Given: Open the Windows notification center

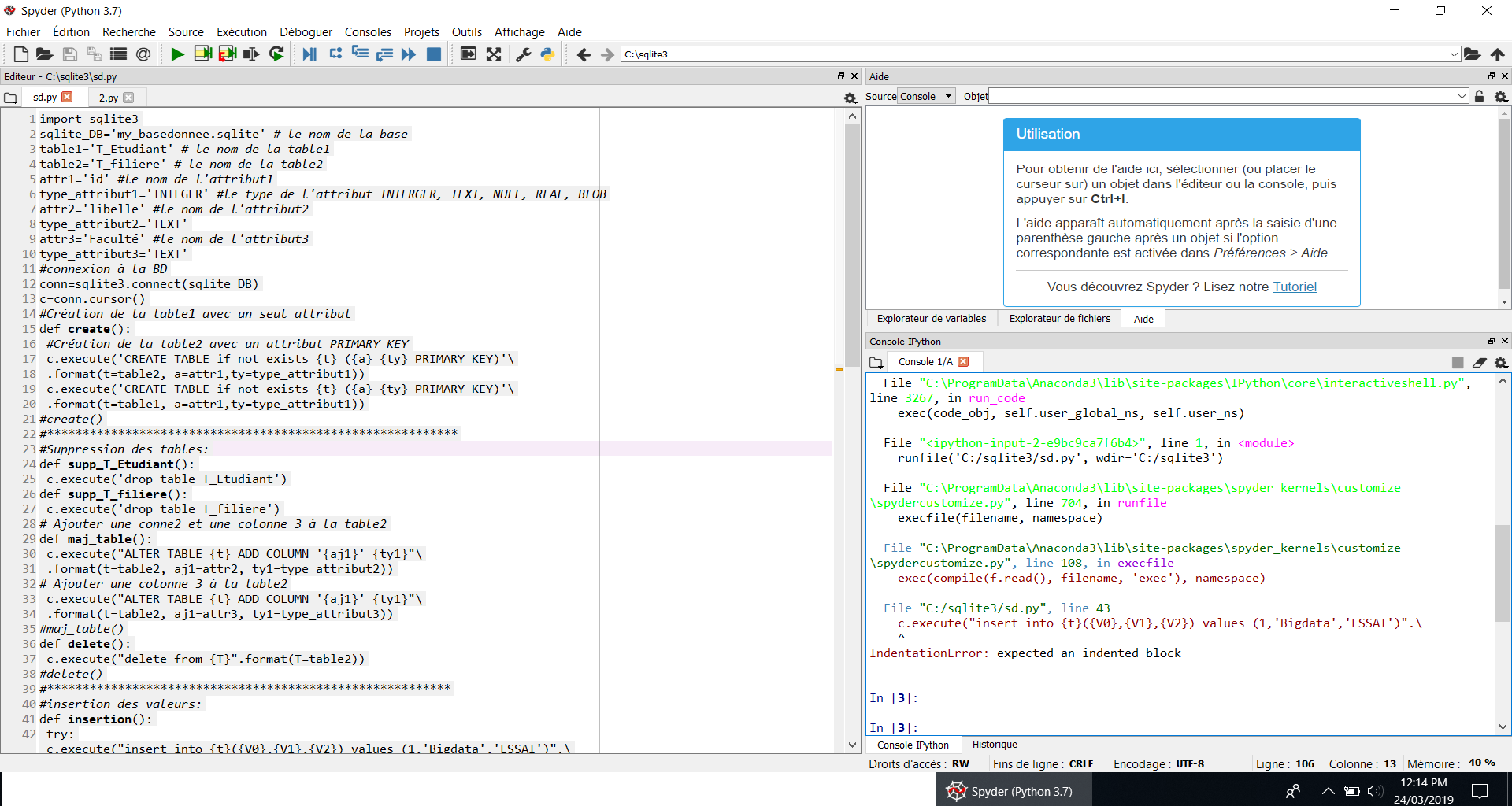Looking at the screenshot, I should [x=1480, y=791].
